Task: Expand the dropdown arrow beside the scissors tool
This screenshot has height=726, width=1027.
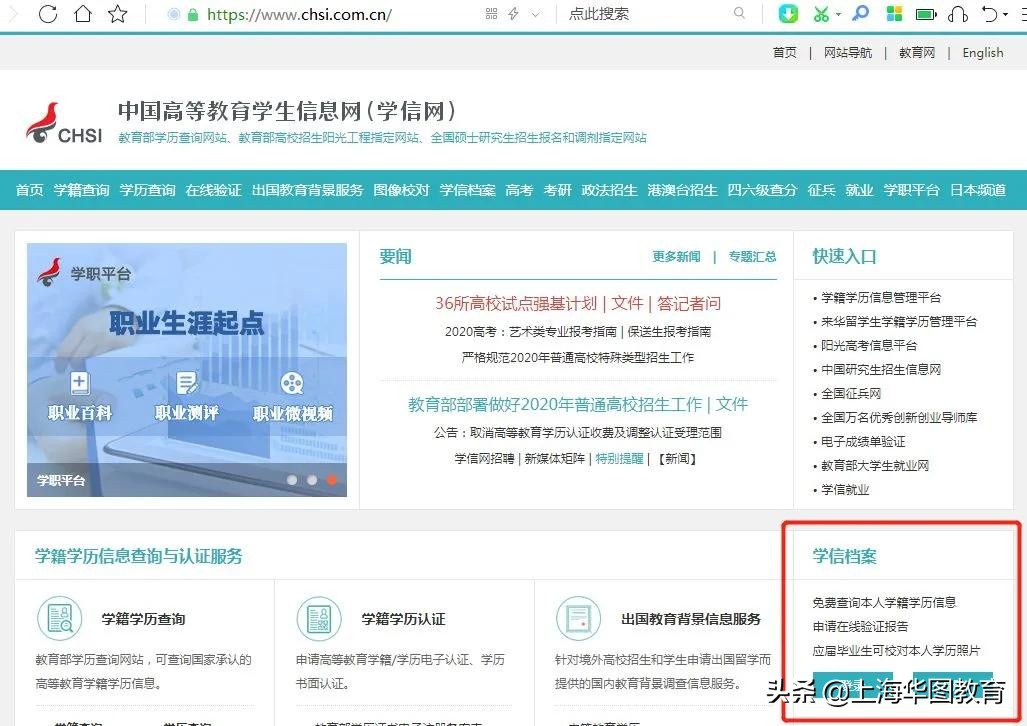Action: (x=837, y=14)
